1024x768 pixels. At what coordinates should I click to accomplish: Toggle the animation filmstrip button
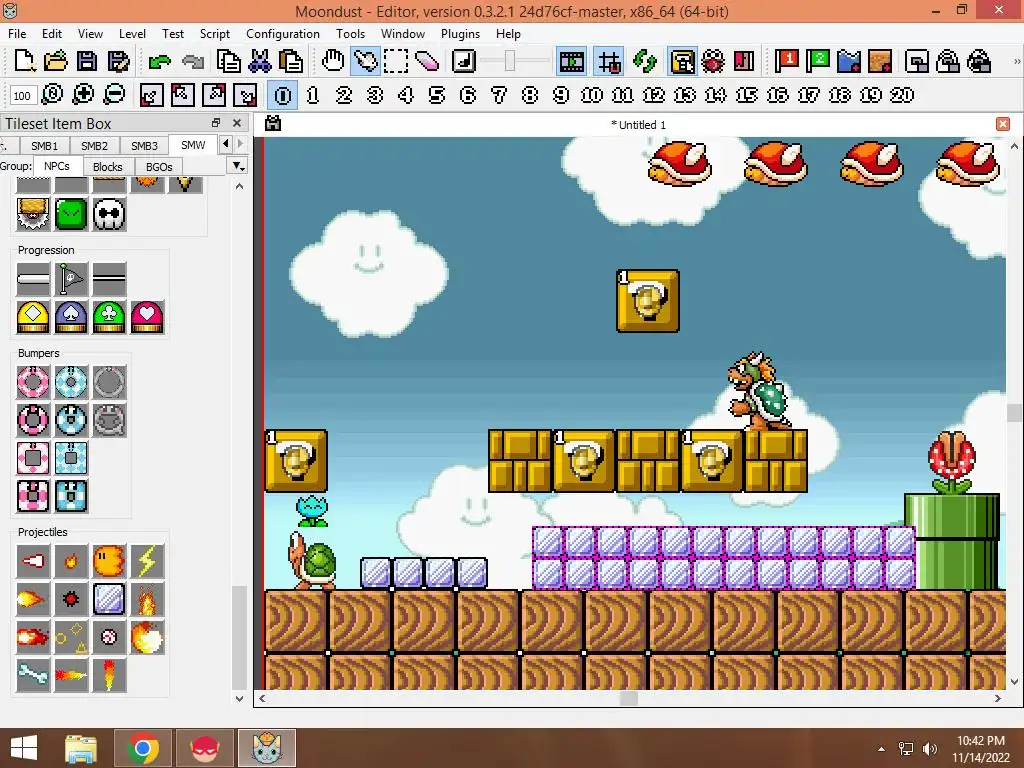(x=571, y=62)
